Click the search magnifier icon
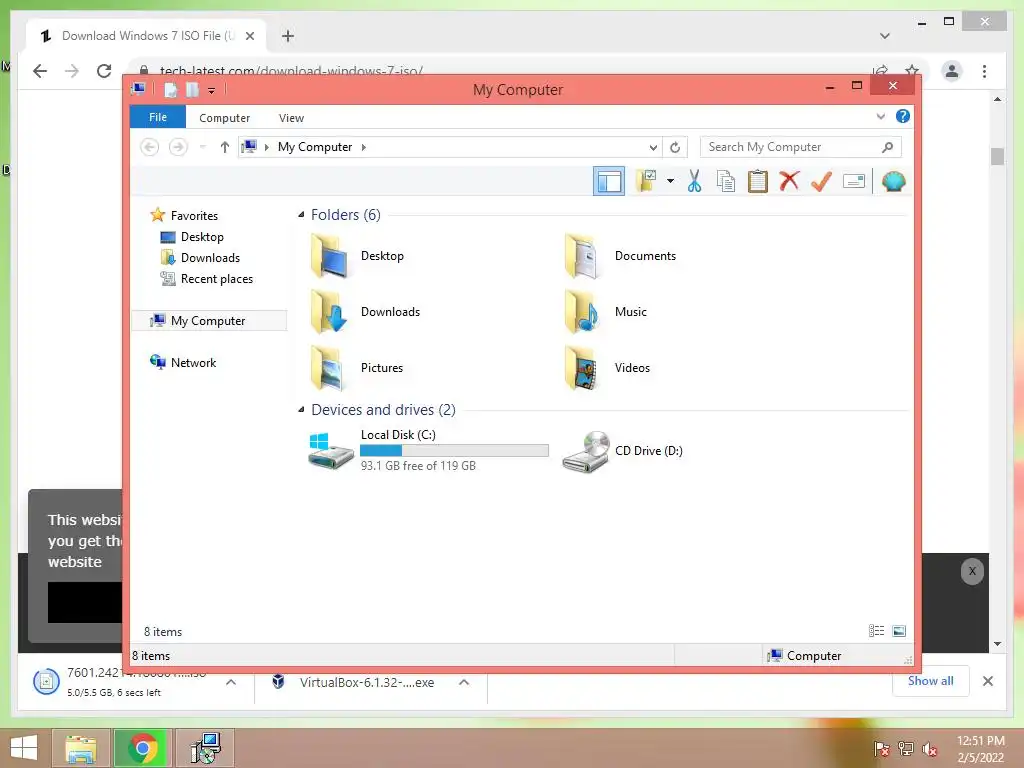This screenshot has height=768, width=1024. click(887, 147)
